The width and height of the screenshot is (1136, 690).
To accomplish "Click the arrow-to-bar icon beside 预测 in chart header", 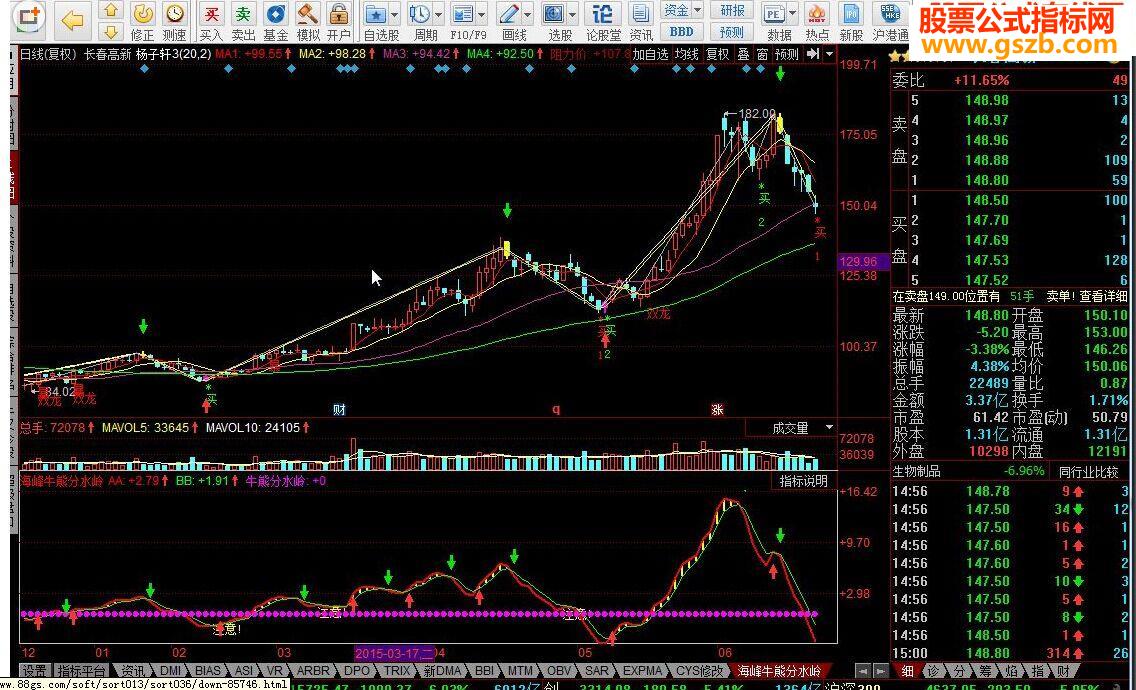I will point(813,54).
